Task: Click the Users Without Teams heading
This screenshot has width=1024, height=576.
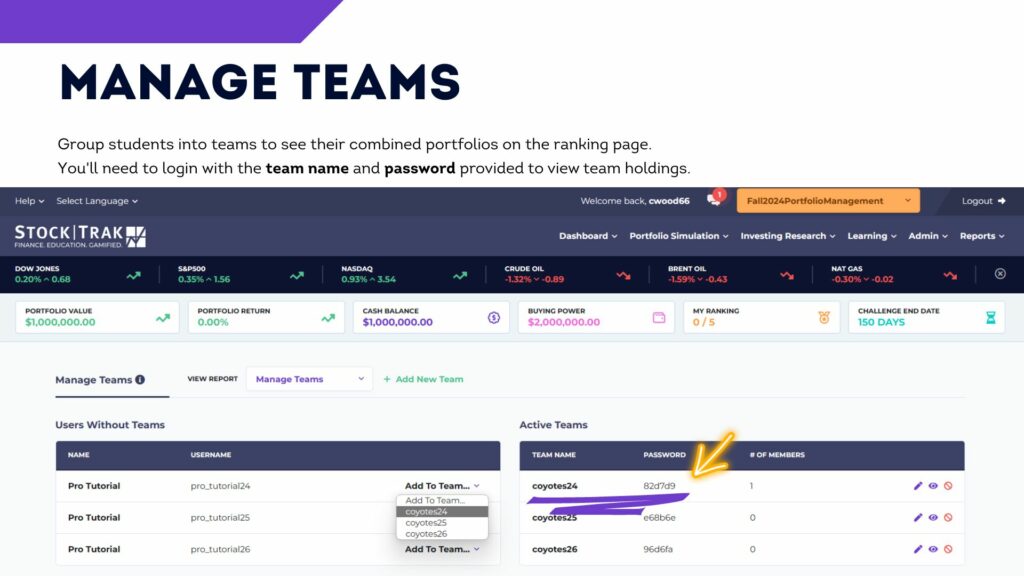Action: pyautogui.click(x=110, y=425)
